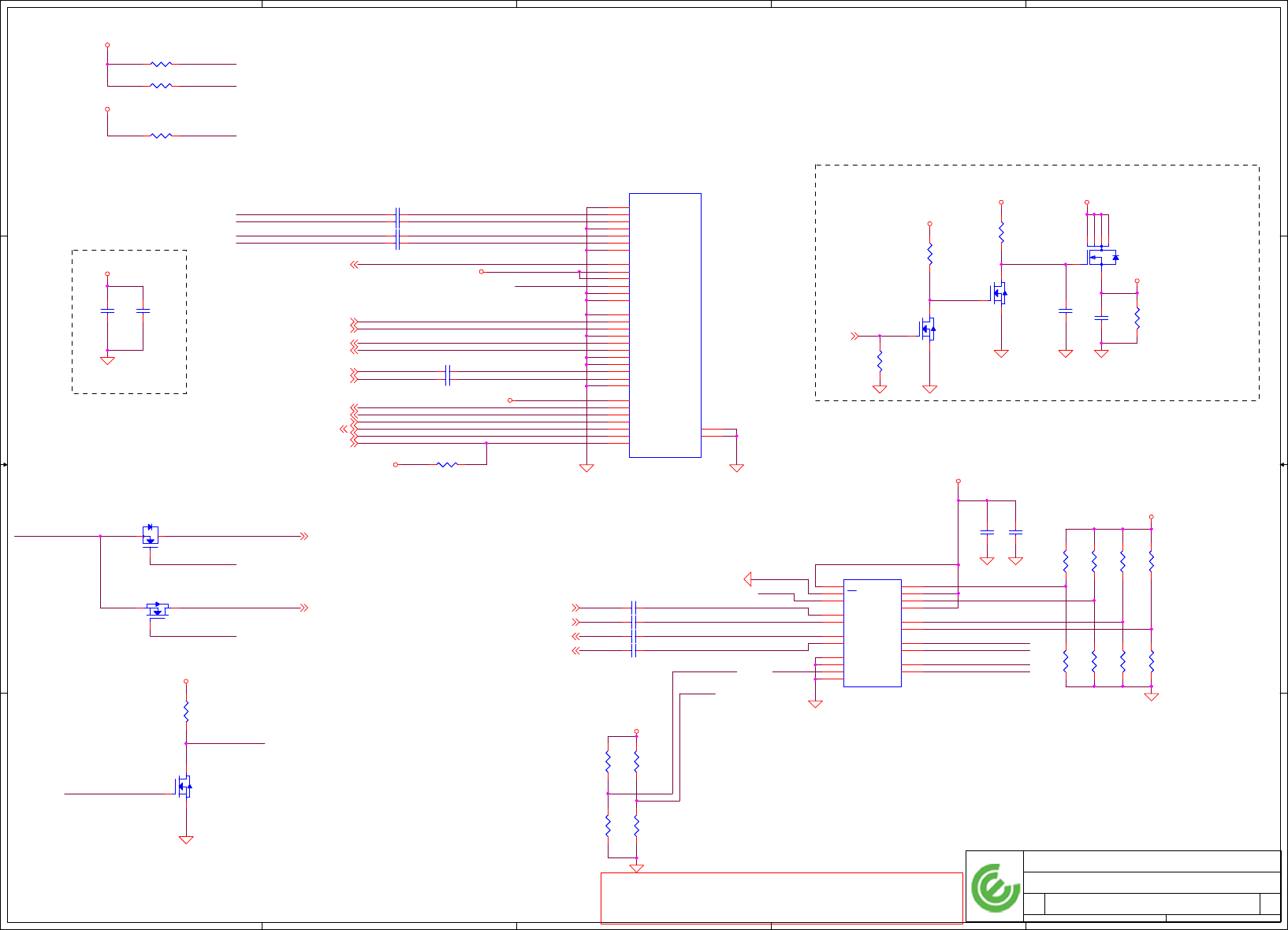Click the outward-offset double-chevron port left of the large connector
1288x930 pixels.
point(344,429)
